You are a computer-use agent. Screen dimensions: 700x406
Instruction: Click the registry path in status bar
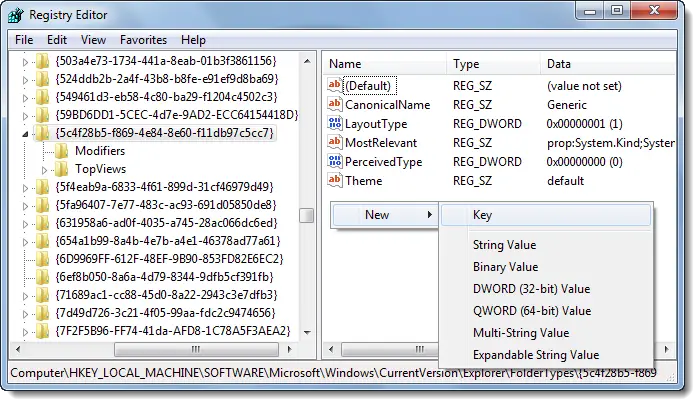(x=333, y=373)
